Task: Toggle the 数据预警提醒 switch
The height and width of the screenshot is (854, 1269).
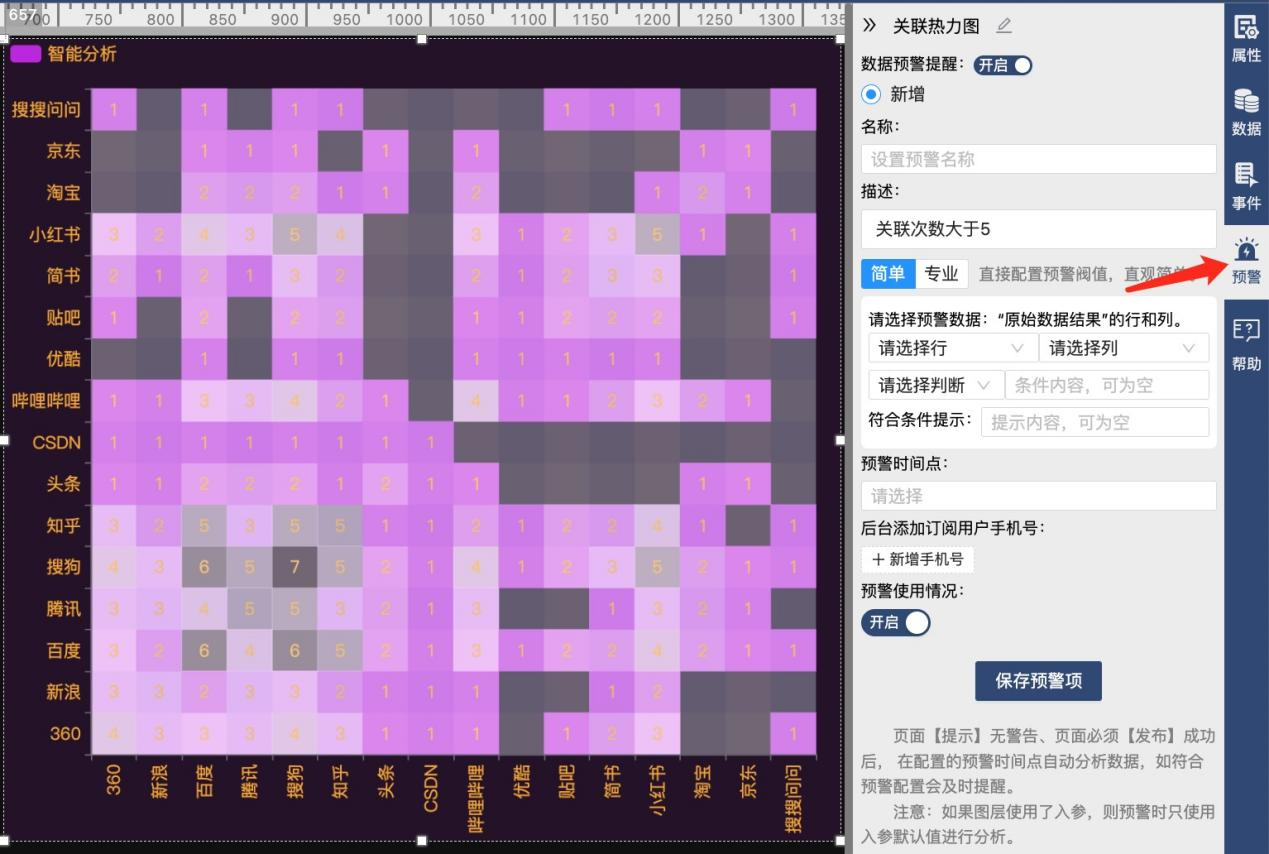Action: click(x=1003, y=65)
